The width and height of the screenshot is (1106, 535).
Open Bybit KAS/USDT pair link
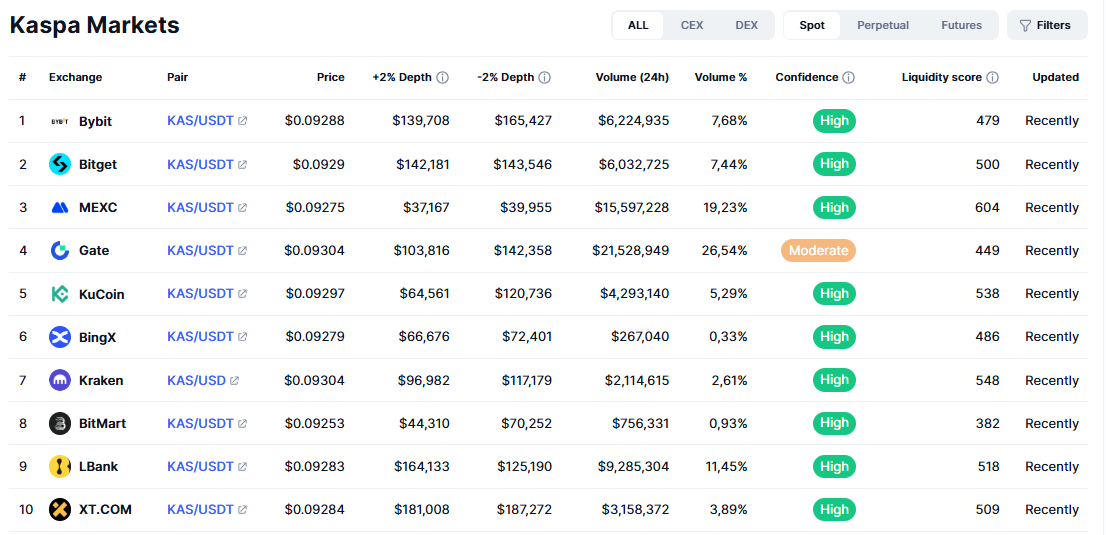200,121
